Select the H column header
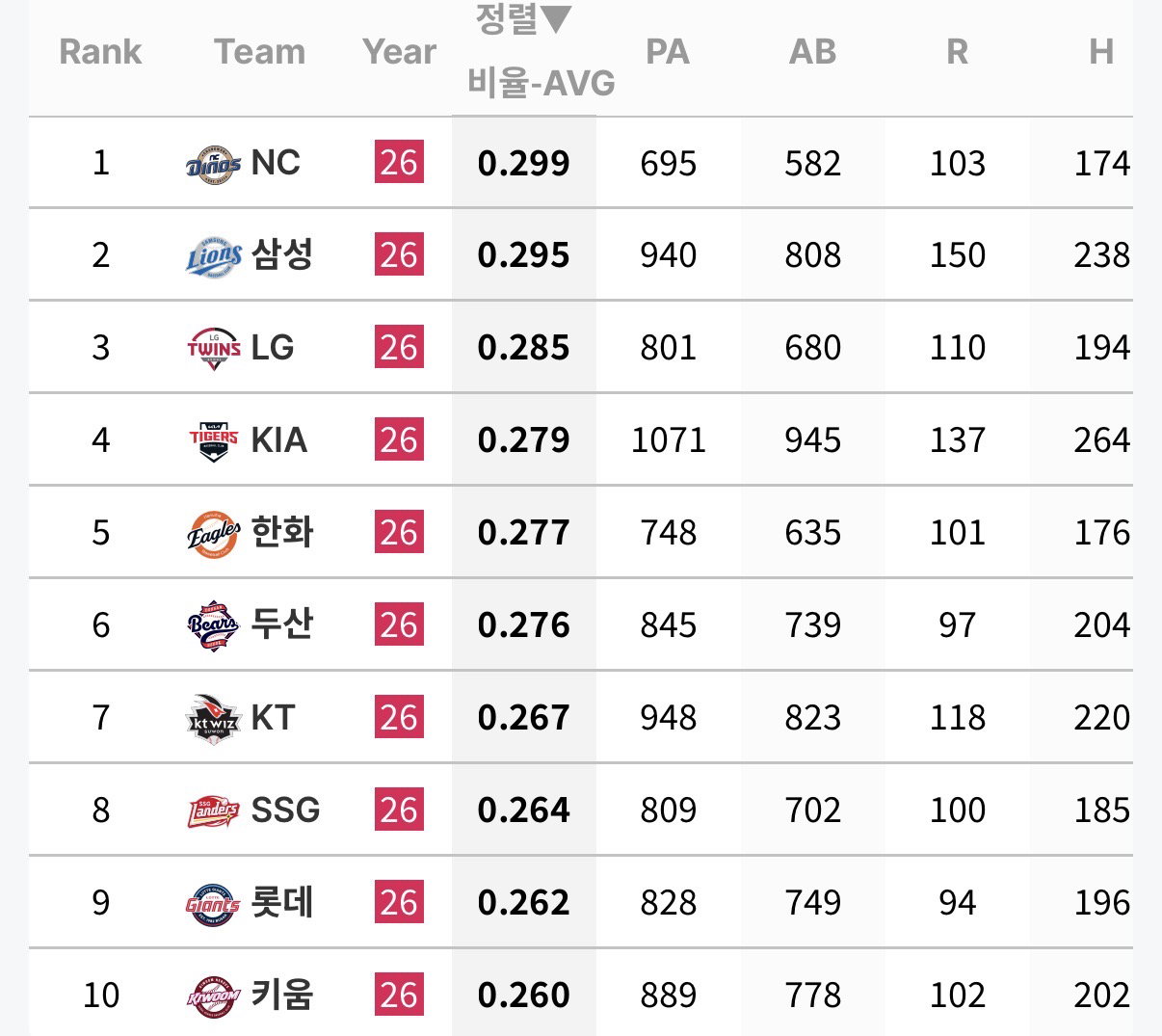The height and width of the screenshot is (1036, 1162). tap(1101, 51)
